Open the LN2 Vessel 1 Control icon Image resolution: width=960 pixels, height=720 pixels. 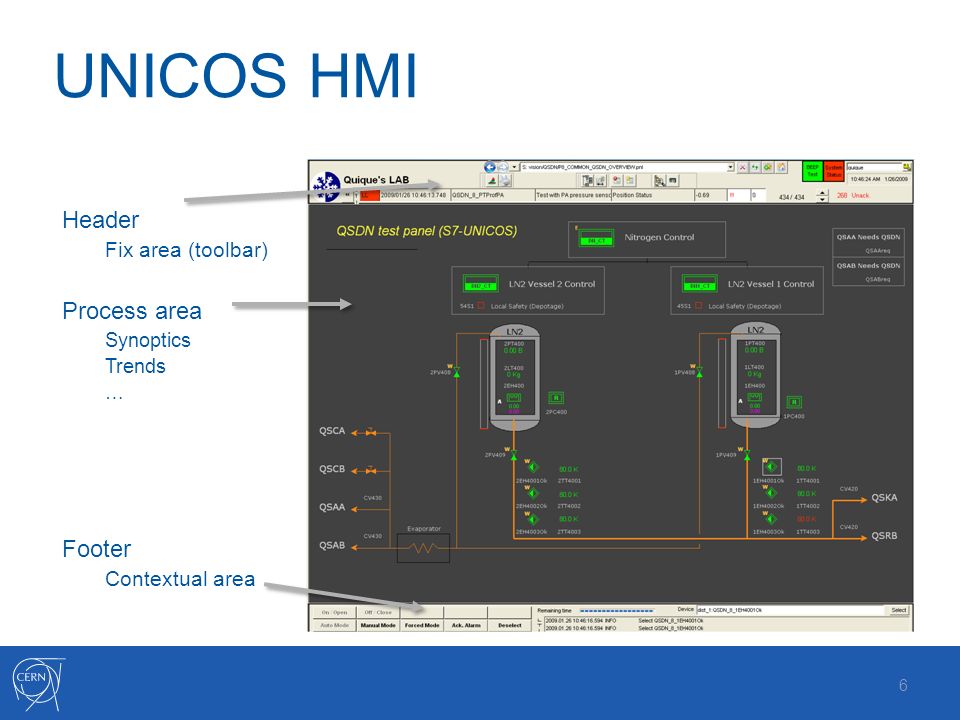point(700,283)
